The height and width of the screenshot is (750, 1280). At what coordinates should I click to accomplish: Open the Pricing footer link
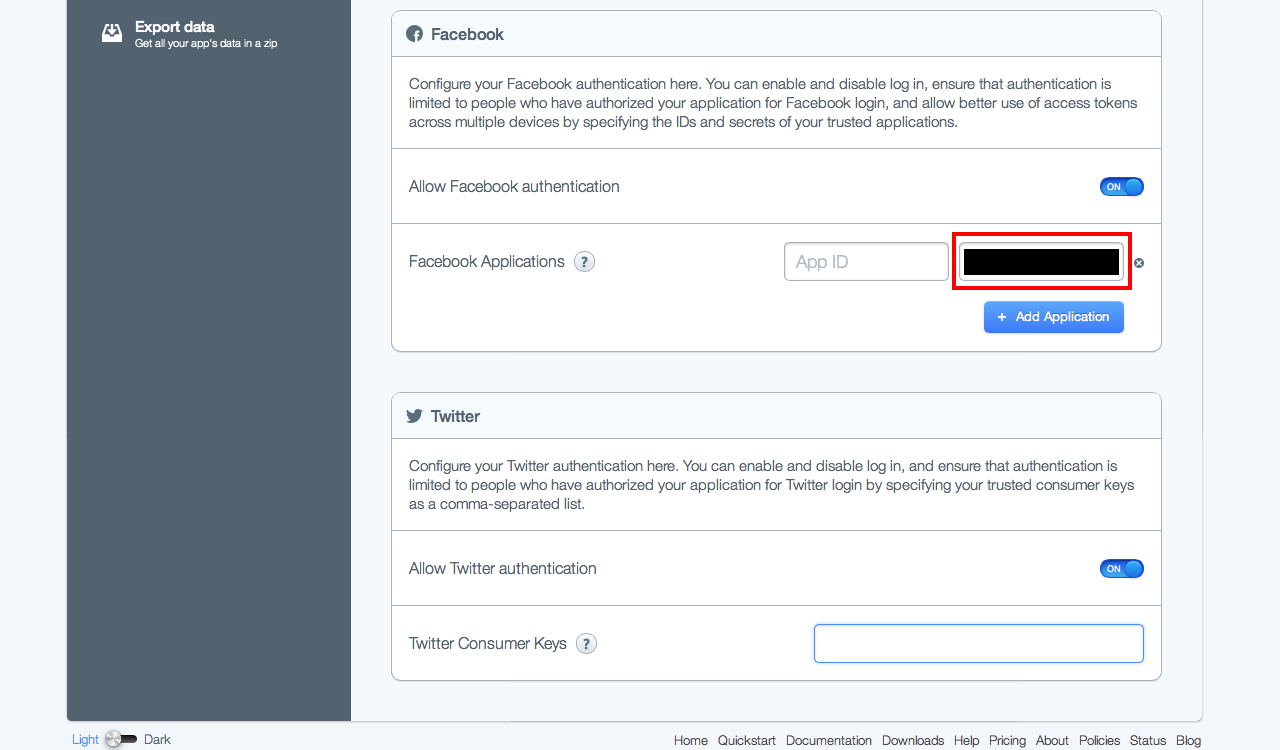pos(1007,741)
